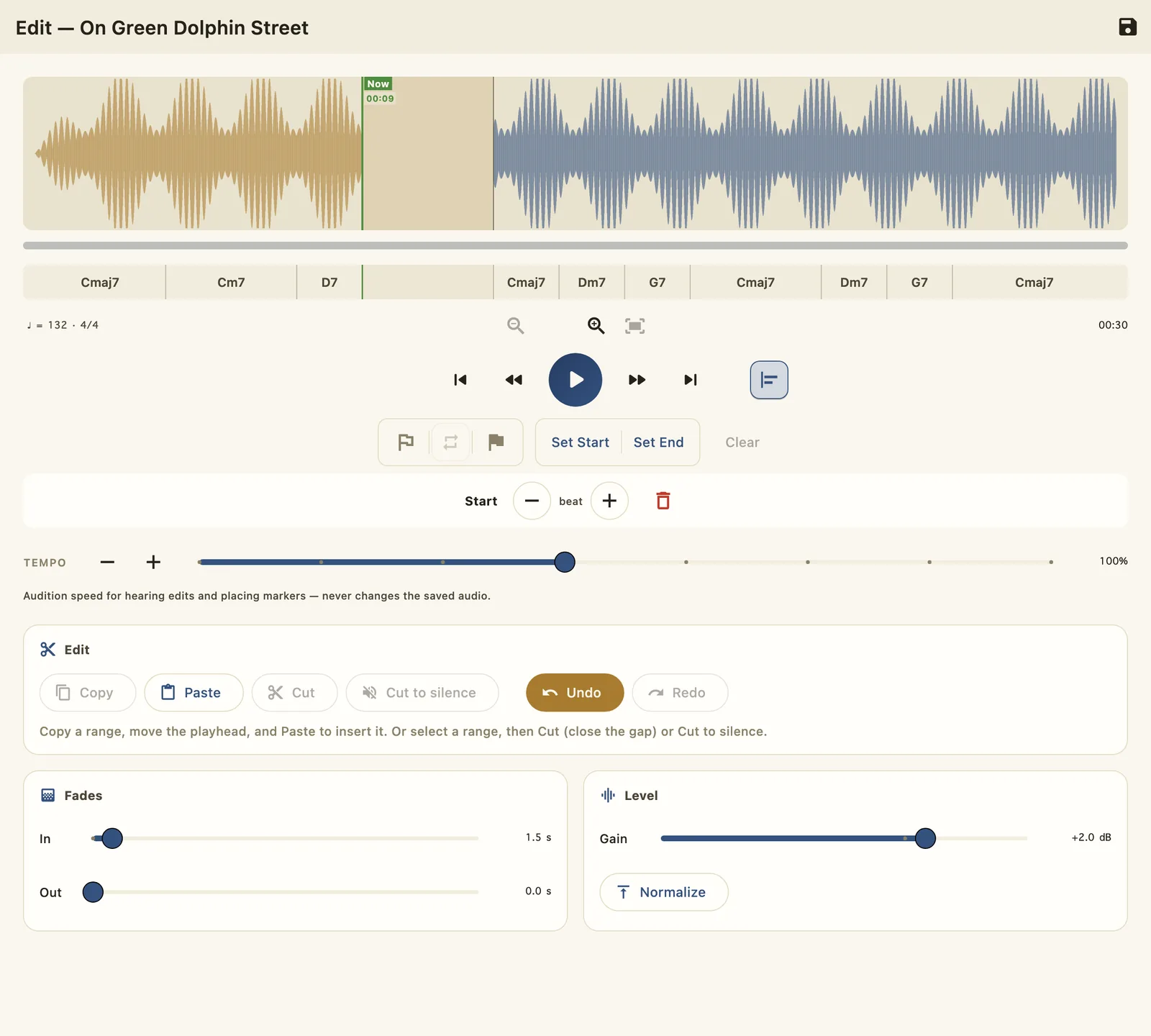1151x1036 pixels.
Task: Click the 132 BPM 4/4 tempo label
Action: pos(62,325)
